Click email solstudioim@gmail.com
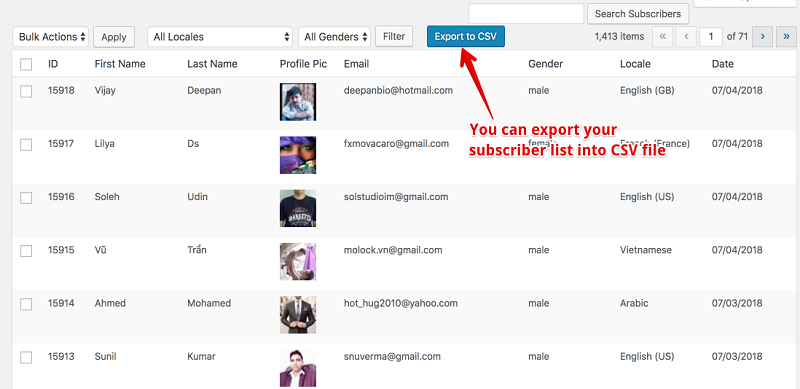The width and height of the screenshot is (800, 389). pyautogui.click(x=396, y=197)
